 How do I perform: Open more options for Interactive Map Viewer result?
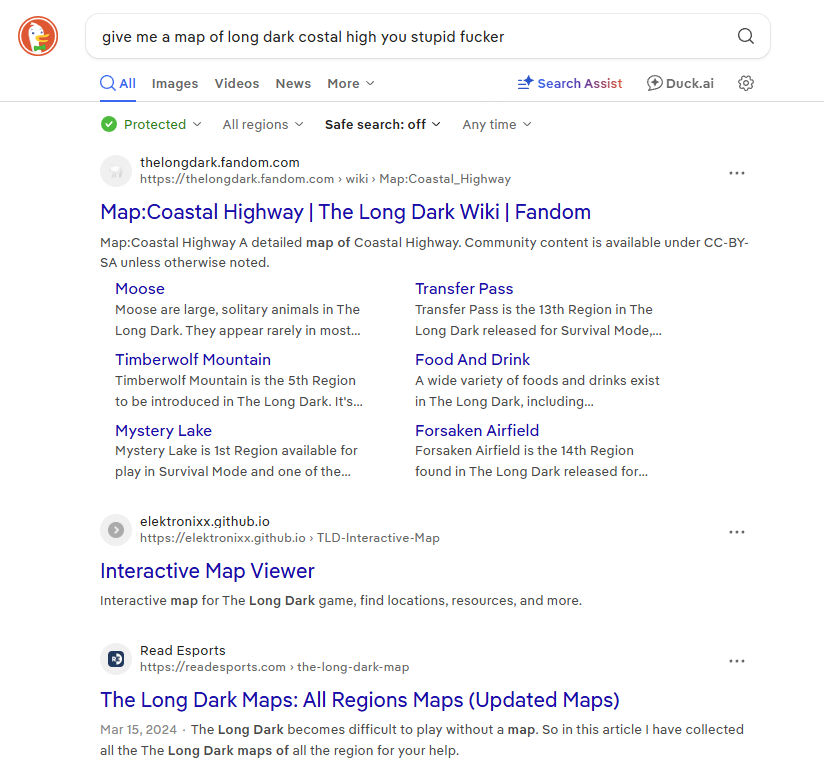(x=737, y=532)
